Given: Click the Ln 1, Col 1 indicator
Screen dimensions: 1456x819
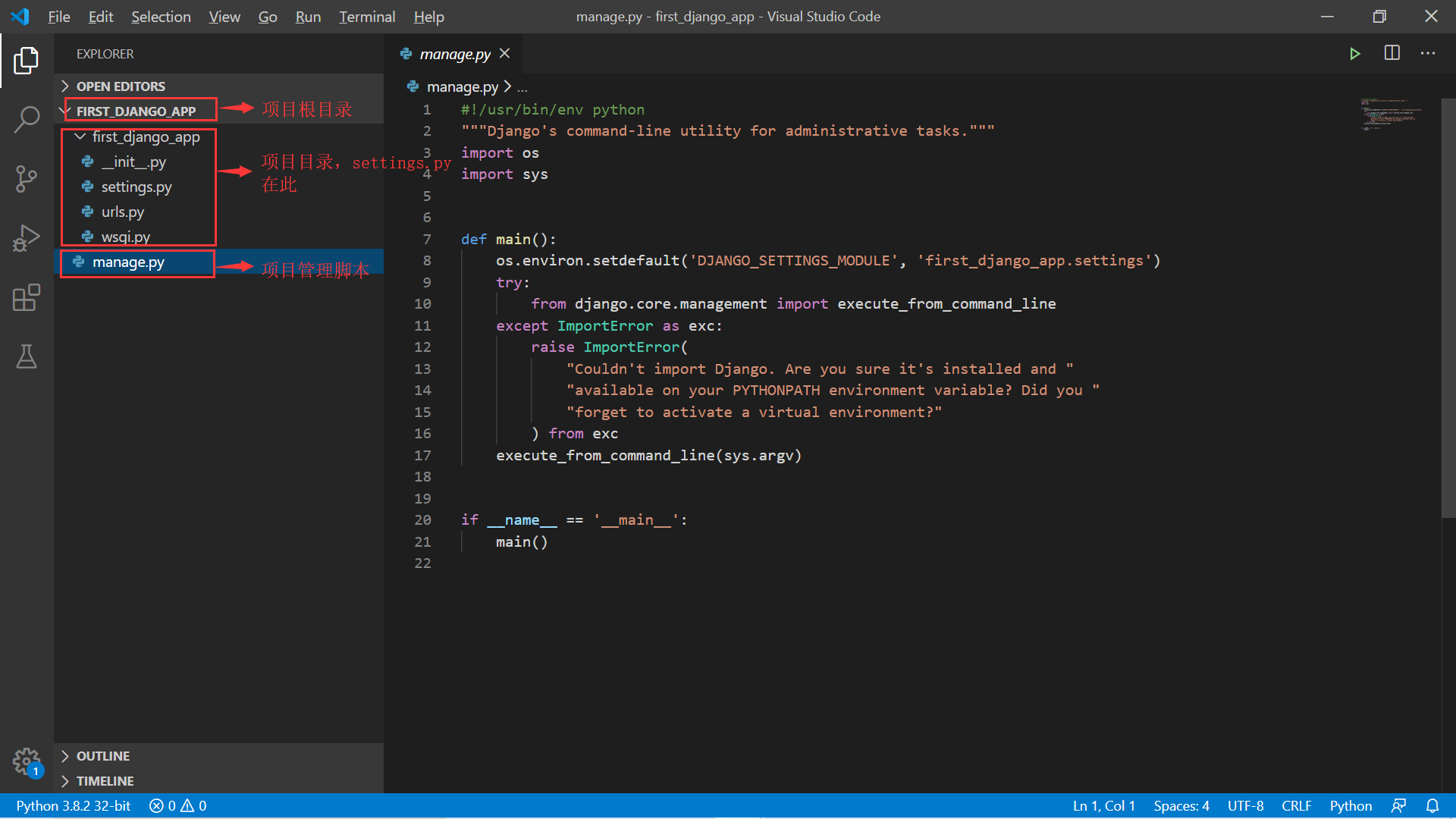Looking at the screenshot, I should tap(1104, 805).
